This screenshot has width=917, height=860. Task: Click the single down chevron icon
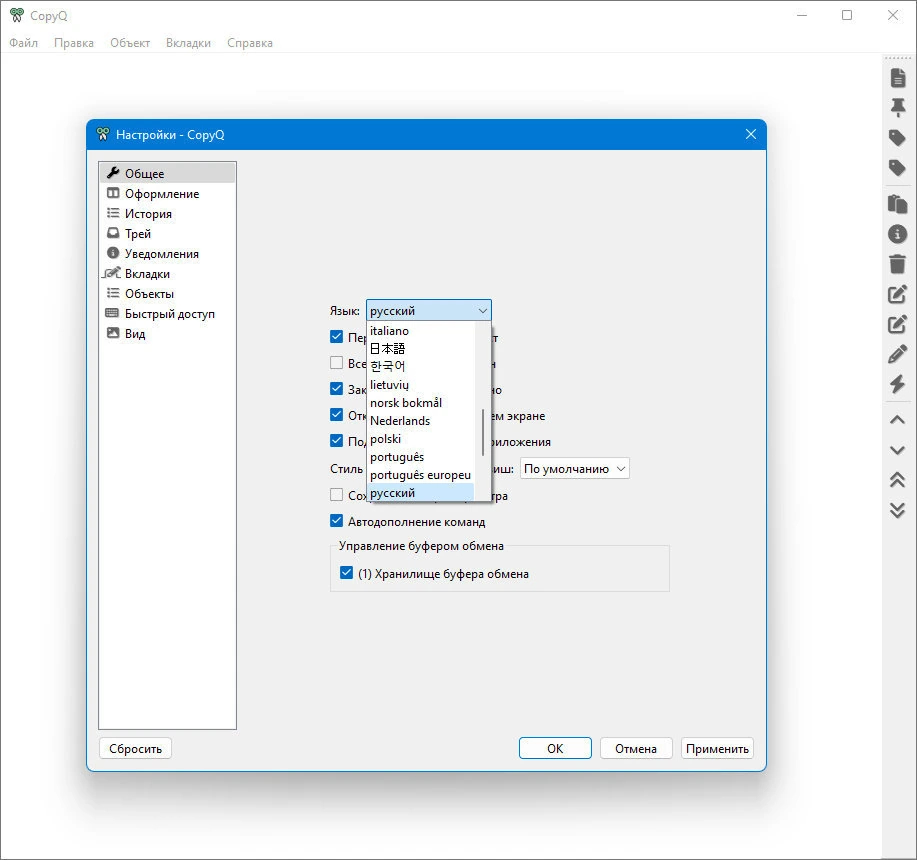(898, 450)
